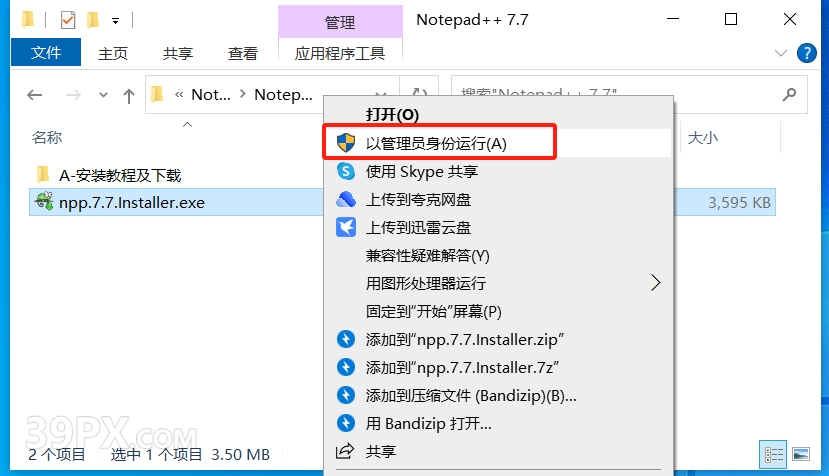Click the Run as administrator shield icon
The height and width of the screenshot is (476, 829).
(346, 143)
